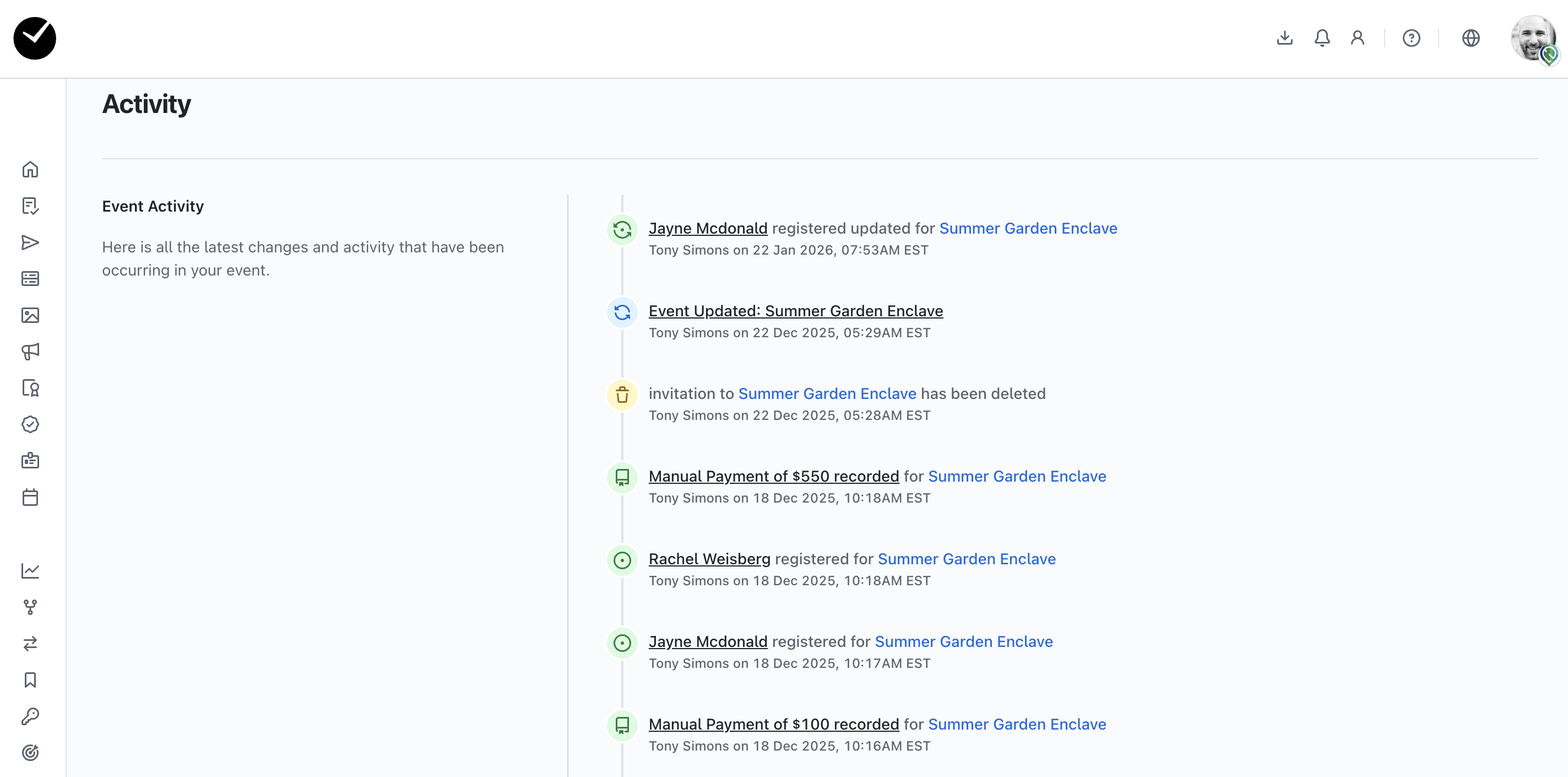Click the checkmark logo top left

tap(35, 39)
